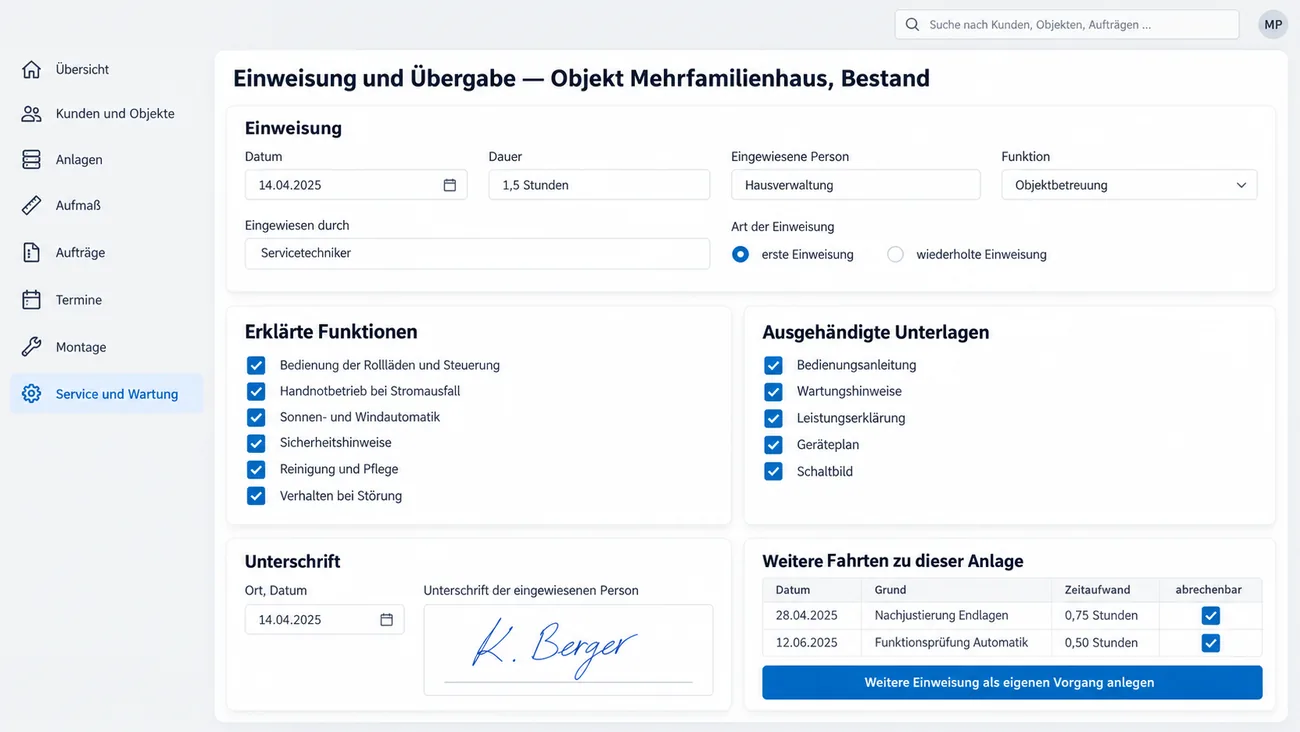
Task: Click the Dauer field with 1,5 Stunden
Action: (x=599, y=185)
